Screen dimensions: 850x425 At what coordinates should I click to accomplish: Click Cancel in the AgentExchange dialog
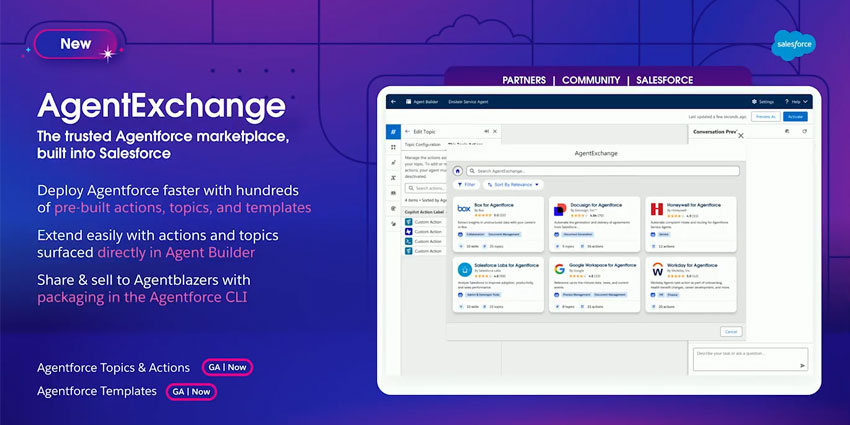pos(731,332)
